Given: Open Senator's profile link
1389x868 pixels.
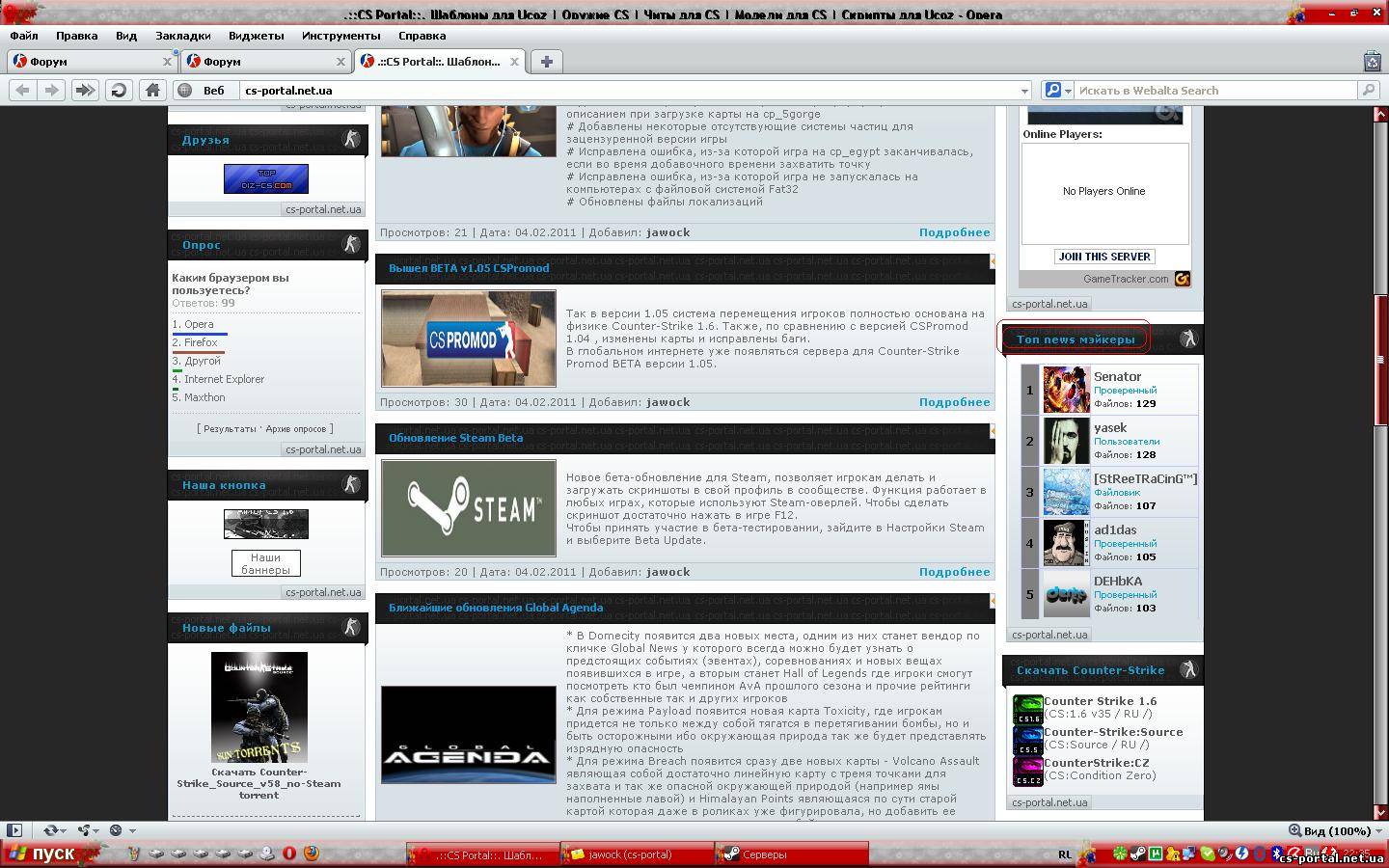Looking at the screenshot, I should pyautogui.click(x=1117, y=376).
